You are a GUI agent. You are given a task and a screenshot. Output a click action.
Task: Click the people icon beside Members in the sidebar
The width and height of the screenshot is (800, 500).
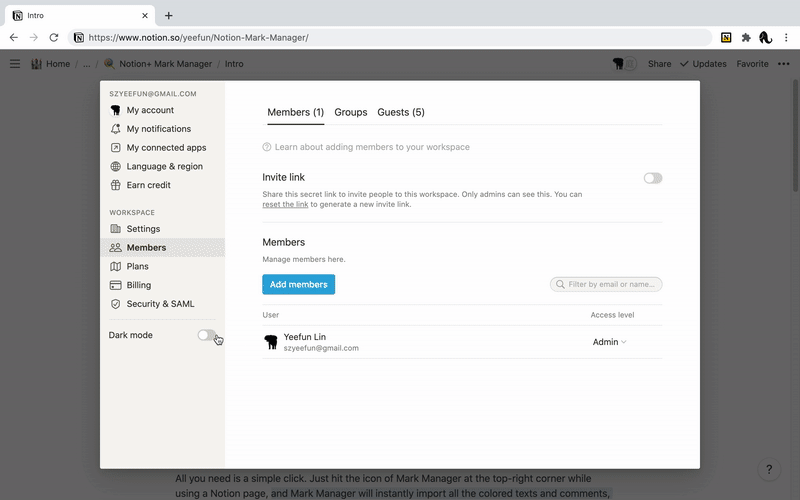116,248
